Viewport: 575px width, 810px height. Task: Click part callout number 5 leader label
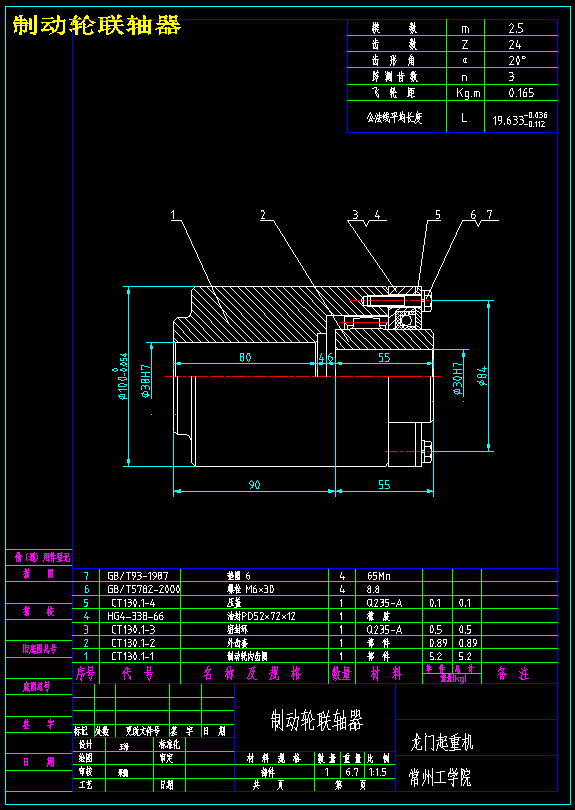click(438, 215)
